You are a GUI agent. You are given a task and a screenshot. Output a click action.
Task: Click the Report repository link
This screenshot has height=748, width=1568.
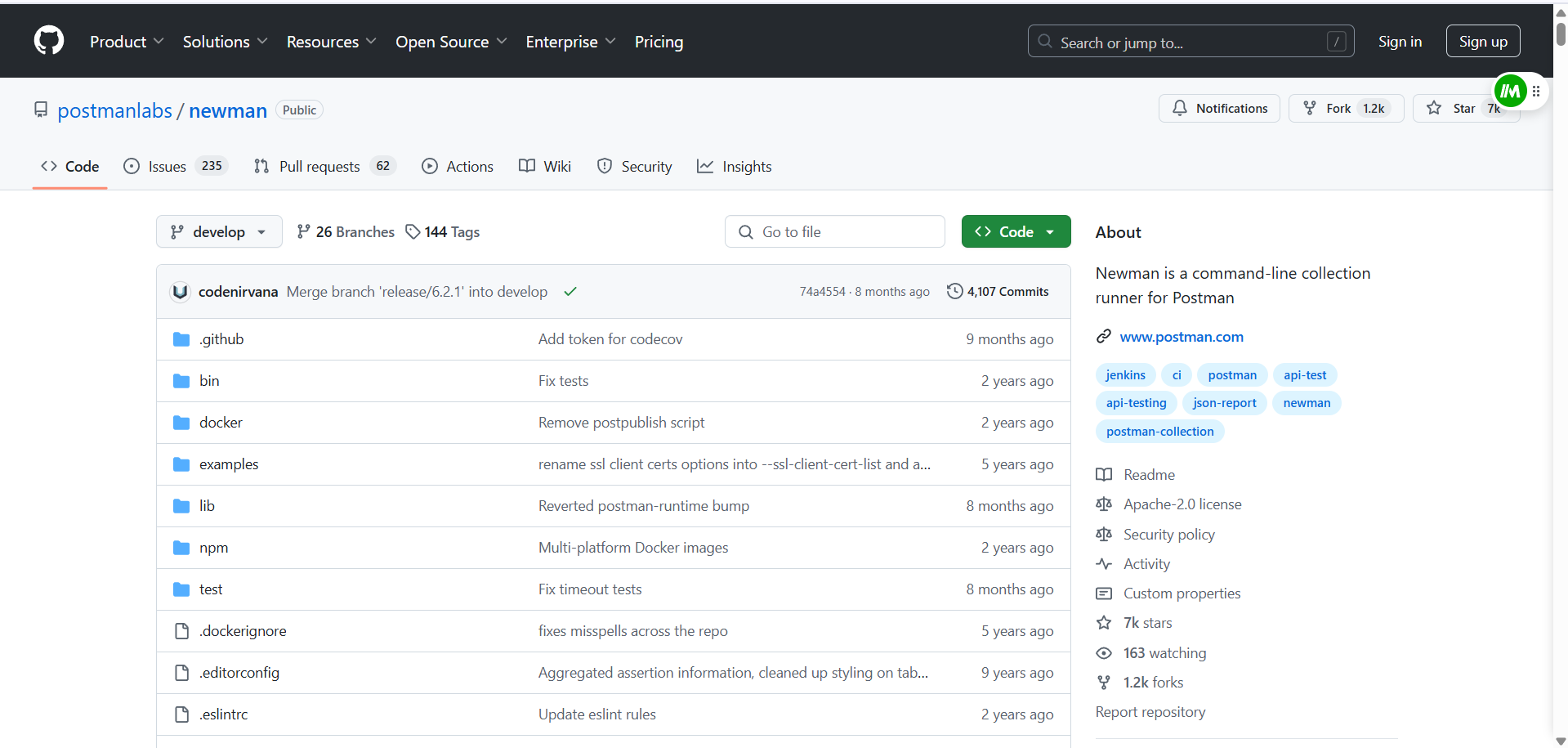click(x=1150, y=712)
